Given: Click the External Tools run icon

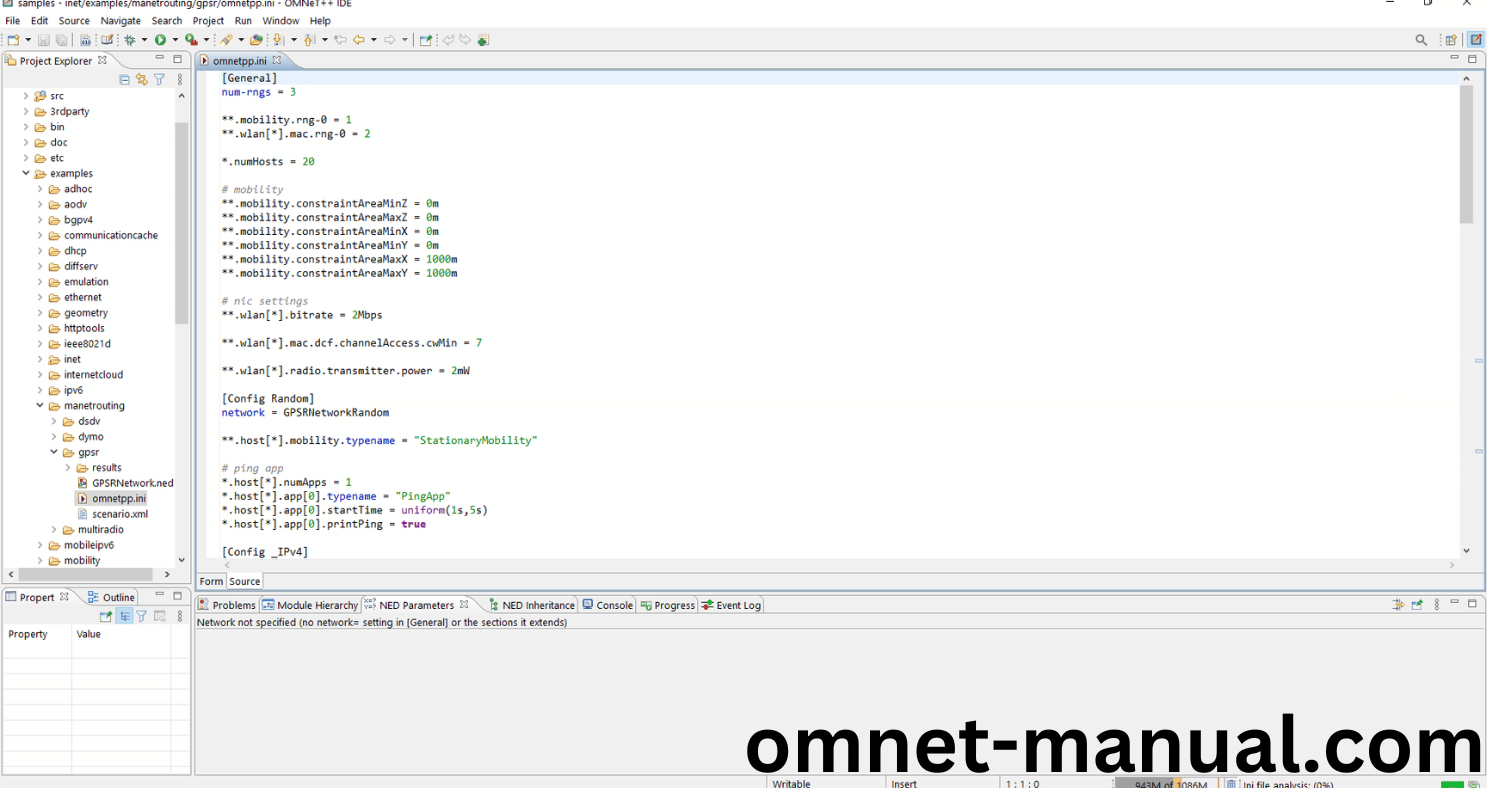Looking at the screenshot, I should [191, 40].
